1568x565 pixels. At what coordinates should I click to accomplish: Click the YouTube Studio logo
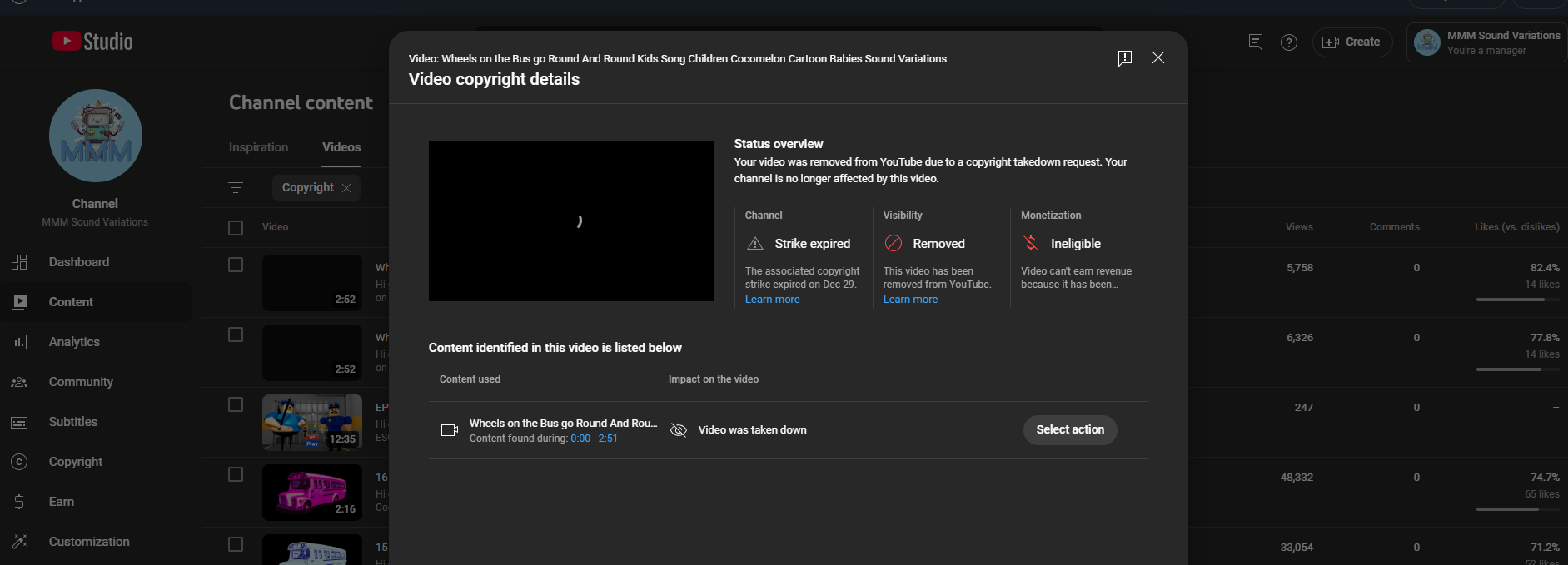[92, 42]
